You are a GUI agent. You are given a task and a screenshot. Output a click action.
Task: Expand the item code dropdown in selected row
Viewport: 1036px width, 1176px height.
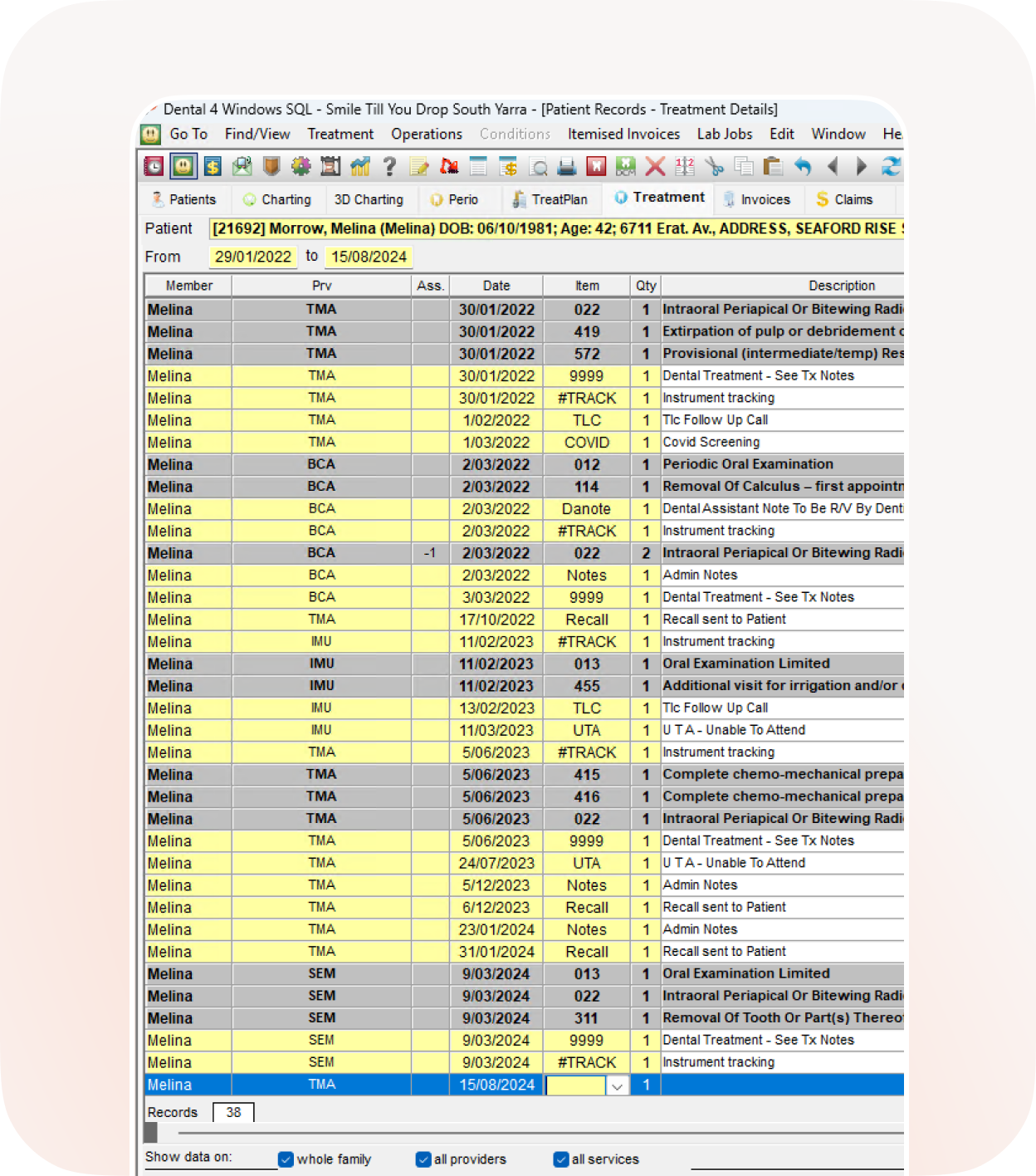tap(617, 1085)
